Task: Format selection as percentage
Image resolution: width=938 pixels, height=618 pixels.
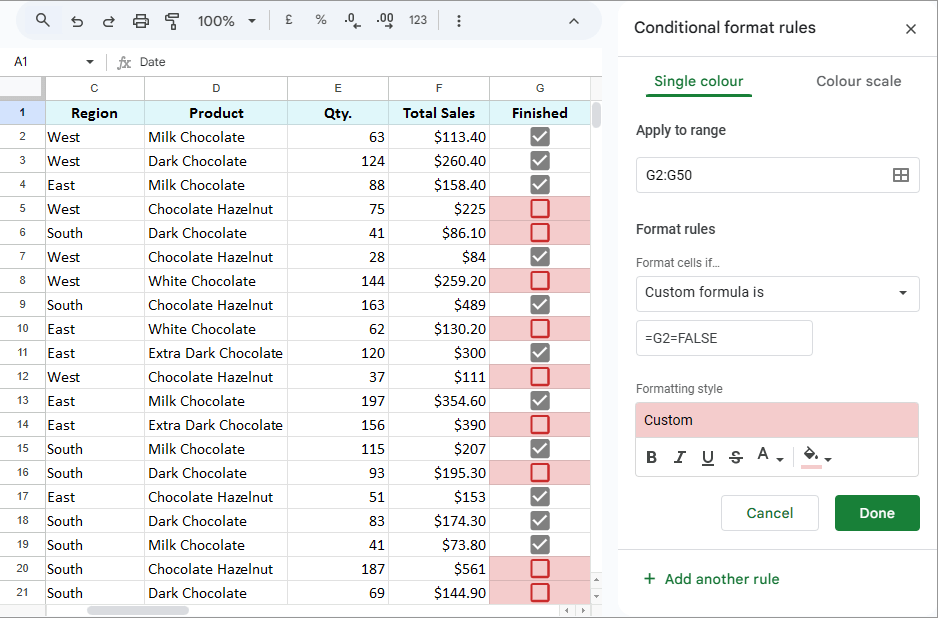Action: tap(320, 20)
